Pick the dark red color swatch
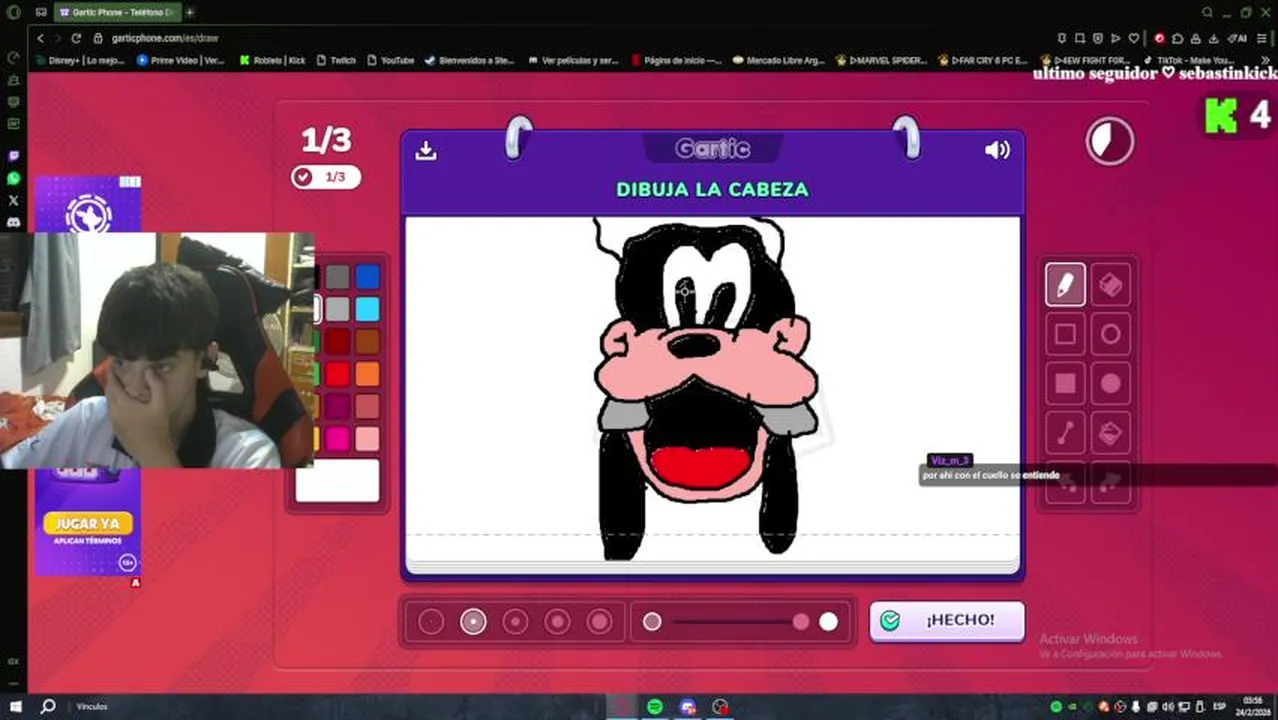1278x720 pixels. click(337, 341)
